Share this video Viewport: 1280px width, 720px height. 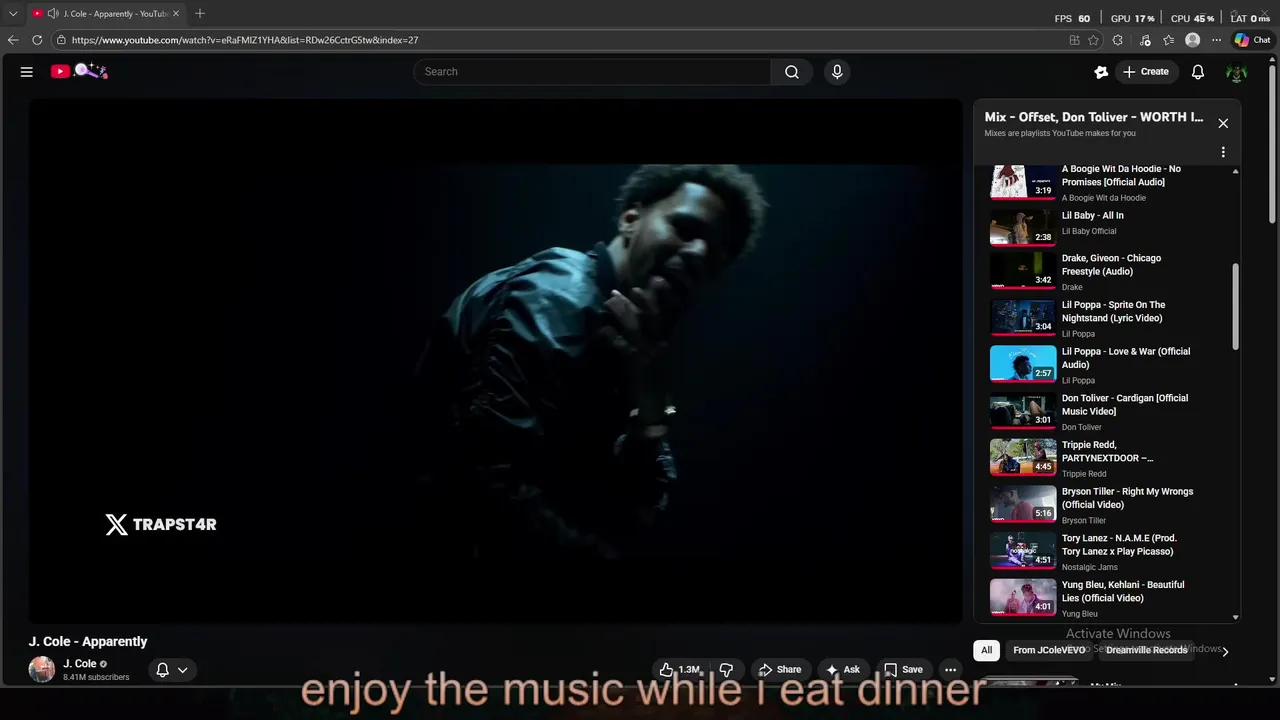click(x=780, y=670)
